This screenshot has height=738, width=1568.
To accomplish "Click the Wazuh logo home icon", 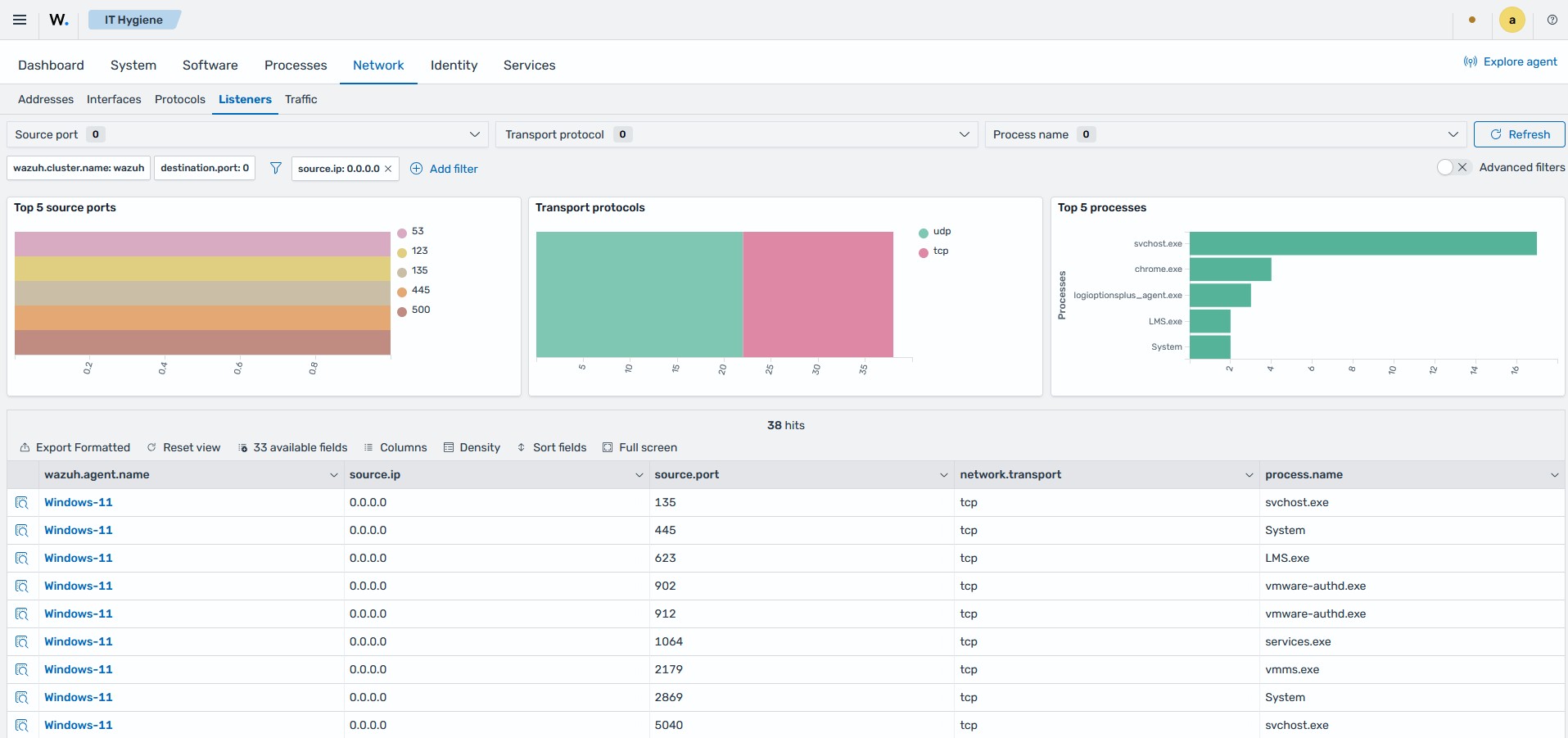I will [59, 20].
